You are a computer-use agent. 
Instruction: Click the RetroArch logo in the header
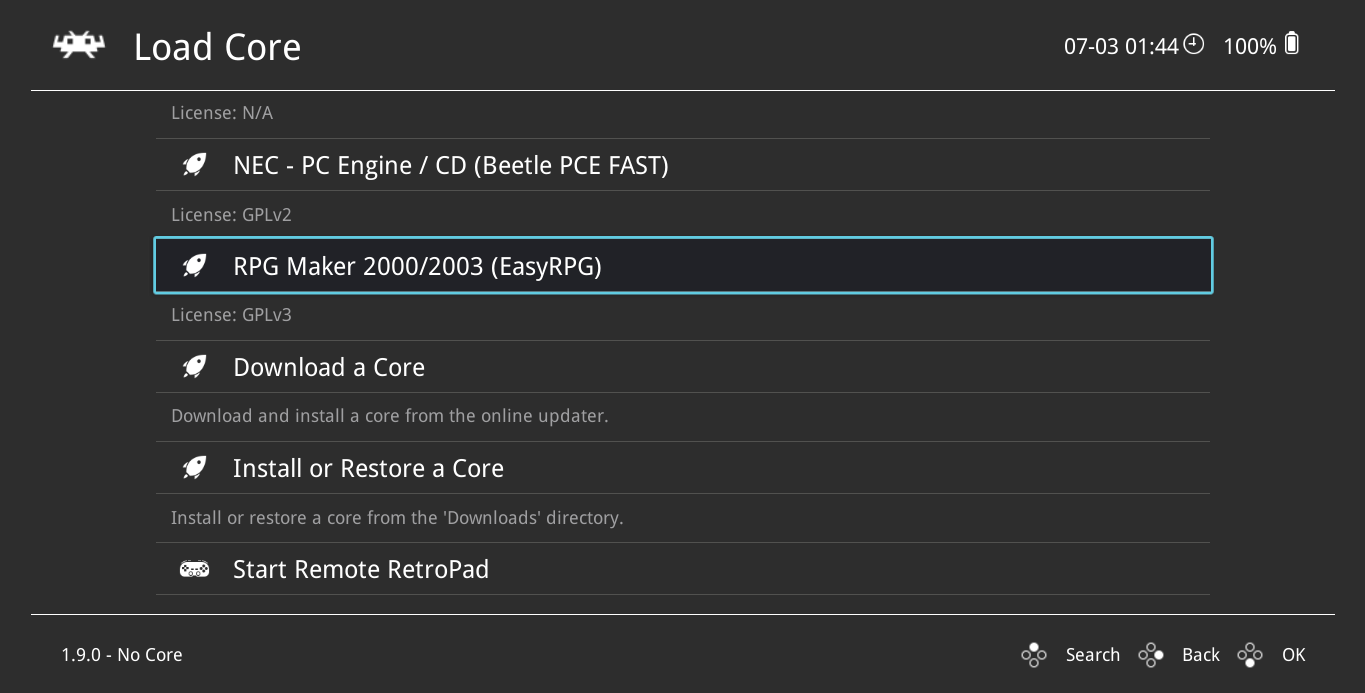[78, 44]
